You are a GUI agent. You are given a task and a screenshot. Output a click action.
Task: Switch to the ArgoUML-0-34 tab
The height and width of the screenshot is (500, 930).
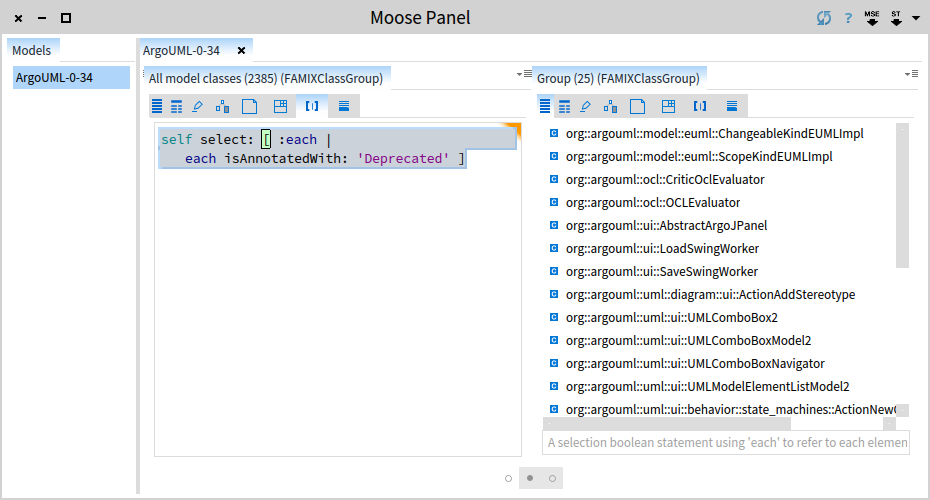click(x=182, y=50)
